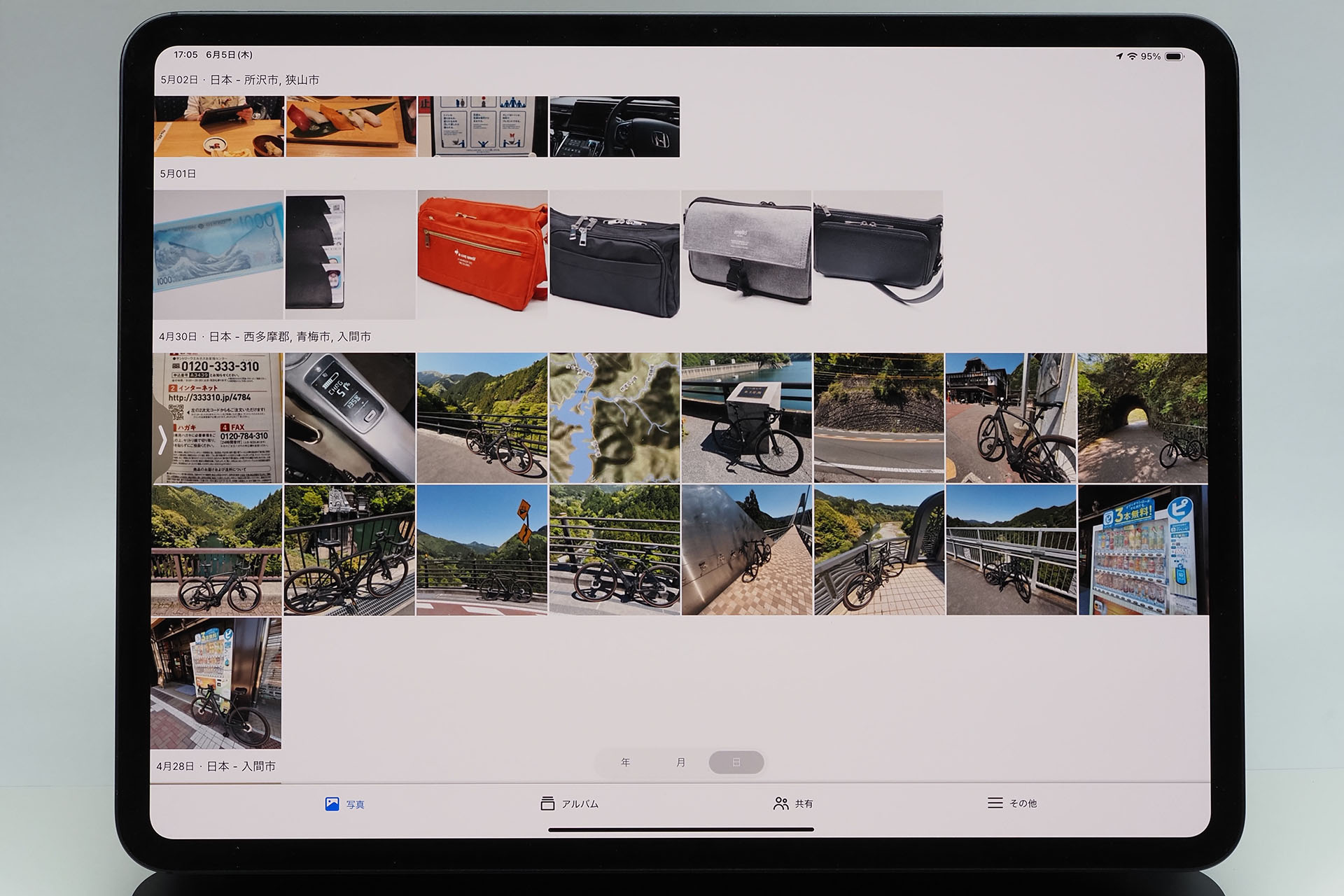Switch to the アルバム (Albums) tab

point(569,804)
